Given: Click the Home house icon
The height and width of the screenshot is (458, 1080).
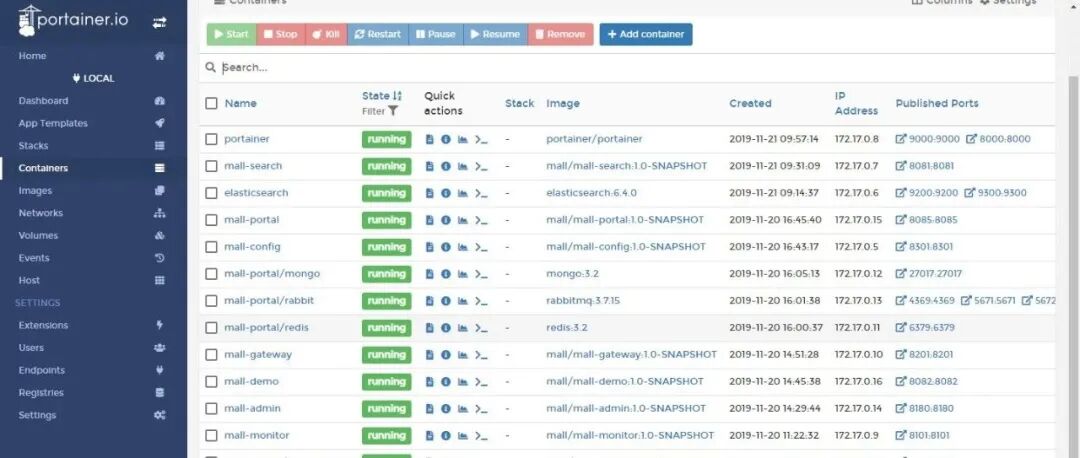Looking at the screenshot, I should 160,56.
